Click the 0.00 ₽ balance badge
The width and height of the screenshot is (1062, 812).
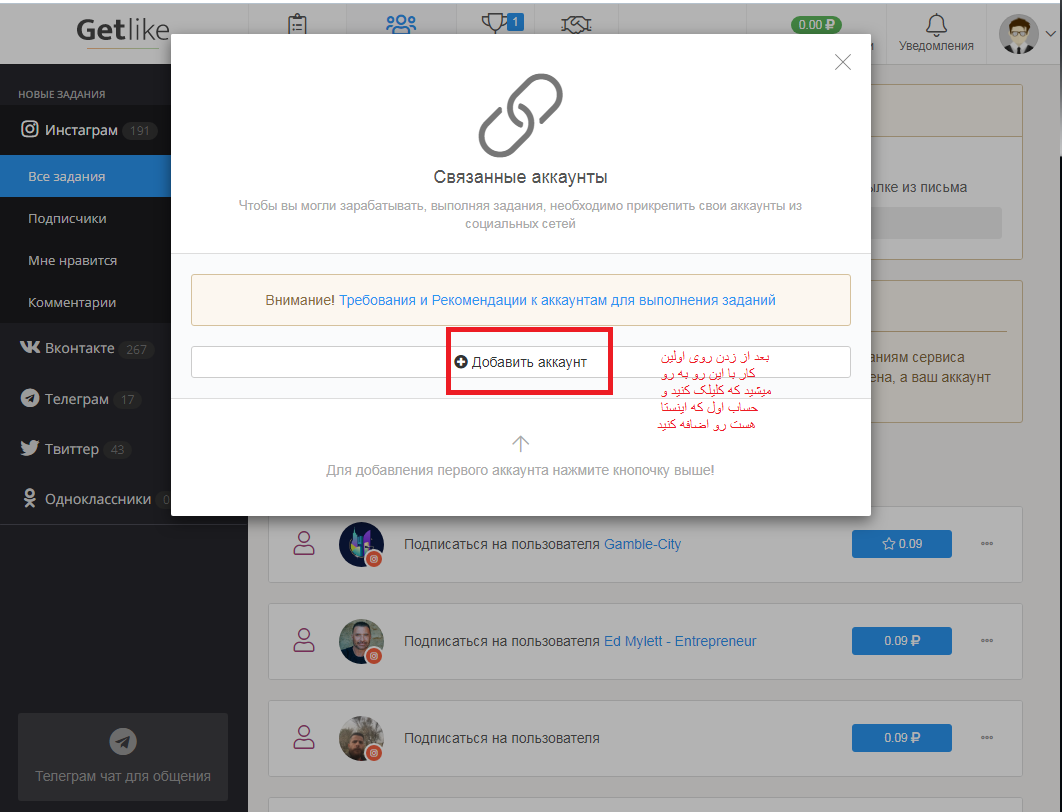pyautogui.click(x=816, y=25)
